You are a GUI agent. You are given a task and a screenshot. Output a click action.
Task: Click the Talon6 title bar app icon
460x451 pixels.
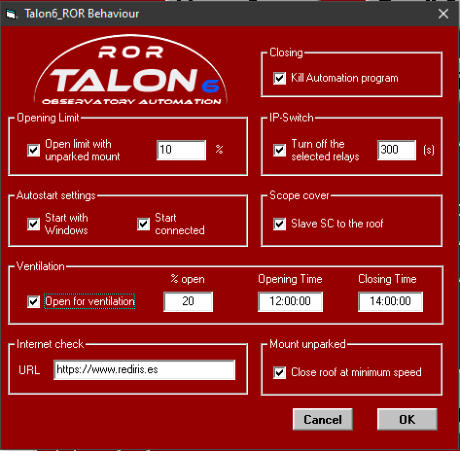click(x=11, y=14)
